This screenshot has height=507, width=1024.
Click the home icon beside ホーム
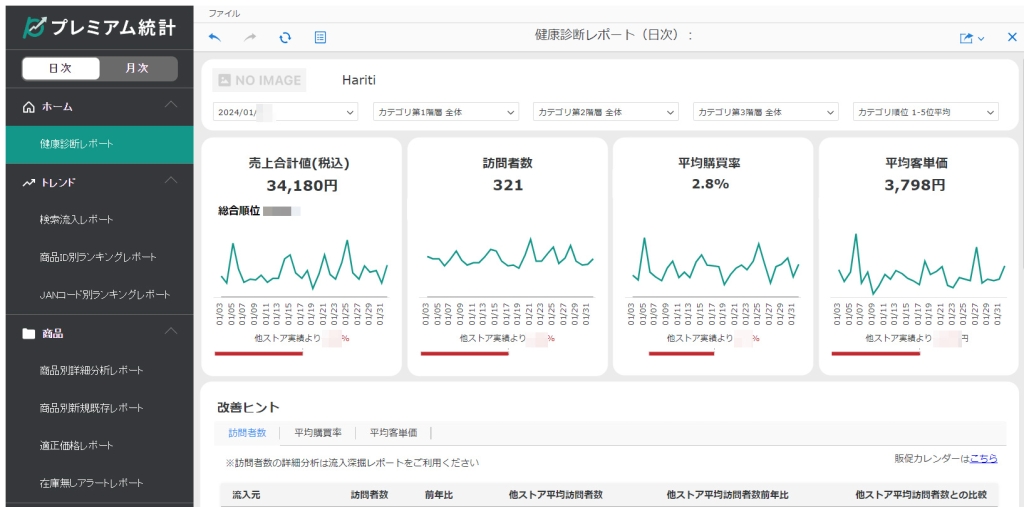(x=28, y=106)
